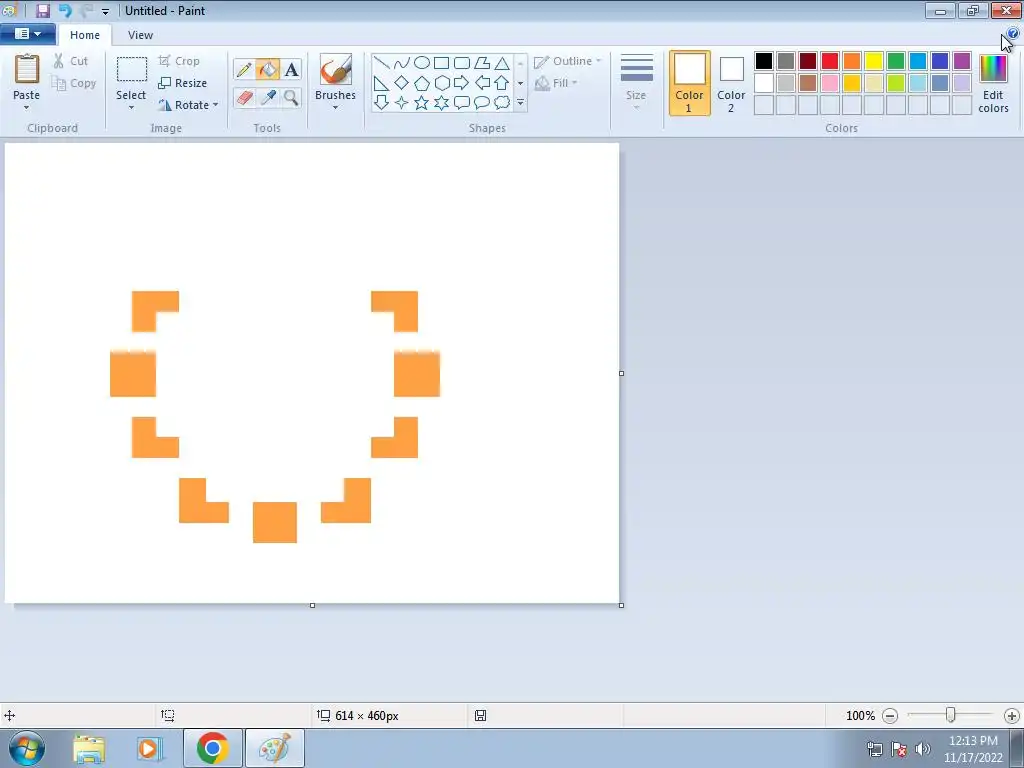Open the Brushes dropdown arrow
This screenshot has height=768, width=1024.
(335, 108)
